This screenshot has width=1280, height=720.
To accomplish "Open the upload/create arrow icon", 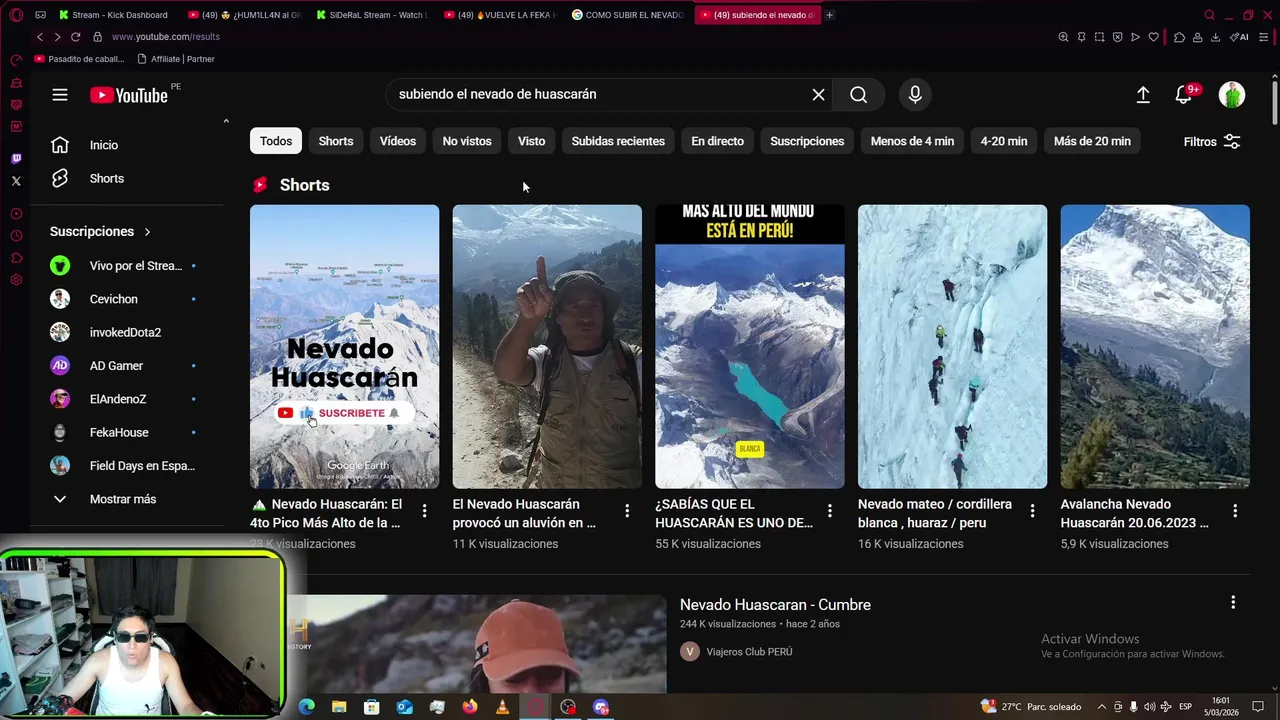I will point(1143,95).
